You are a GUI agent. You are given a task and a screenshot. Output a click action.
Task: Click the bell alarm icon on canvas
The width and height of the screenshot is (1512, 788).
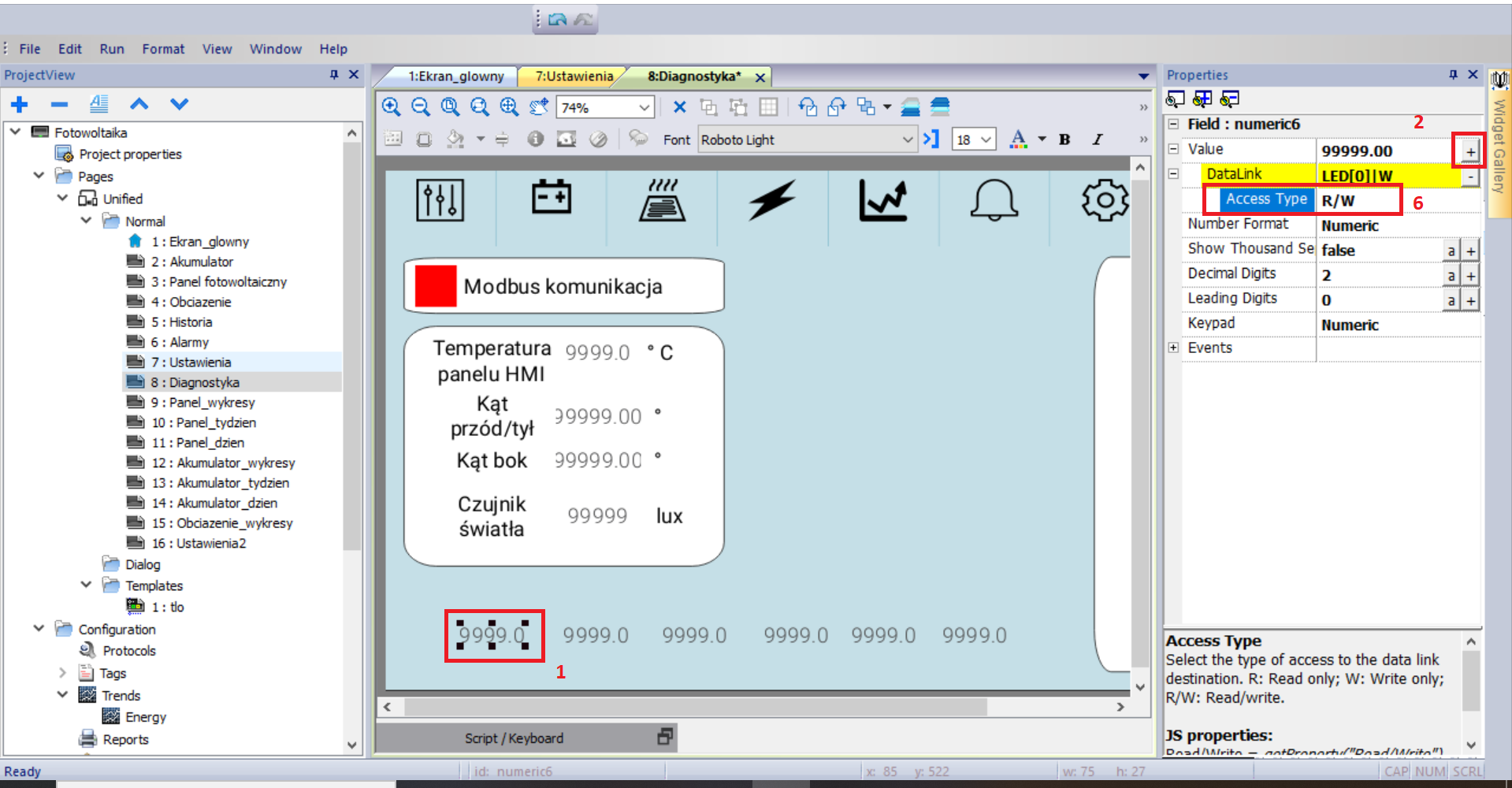coord(994,200)
